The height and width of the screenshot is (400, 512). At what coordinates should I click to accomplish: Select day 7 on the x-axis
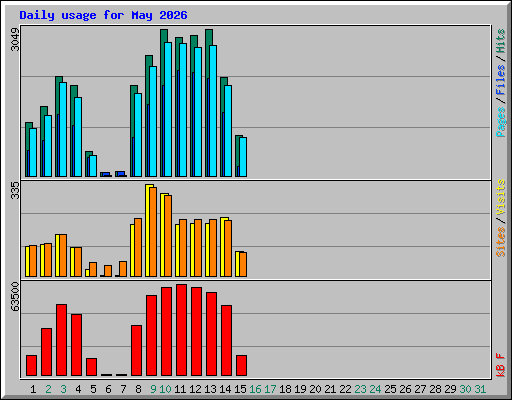click(x=123, y=389)
